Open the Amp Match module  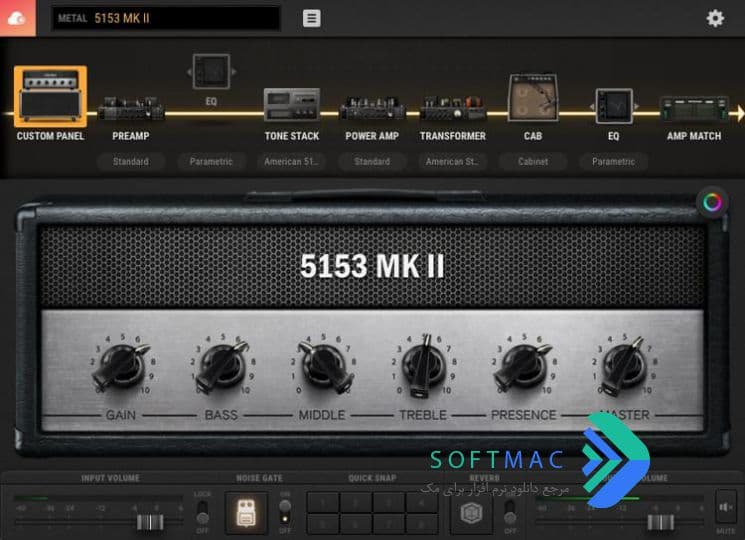click(x=694, y=109)
